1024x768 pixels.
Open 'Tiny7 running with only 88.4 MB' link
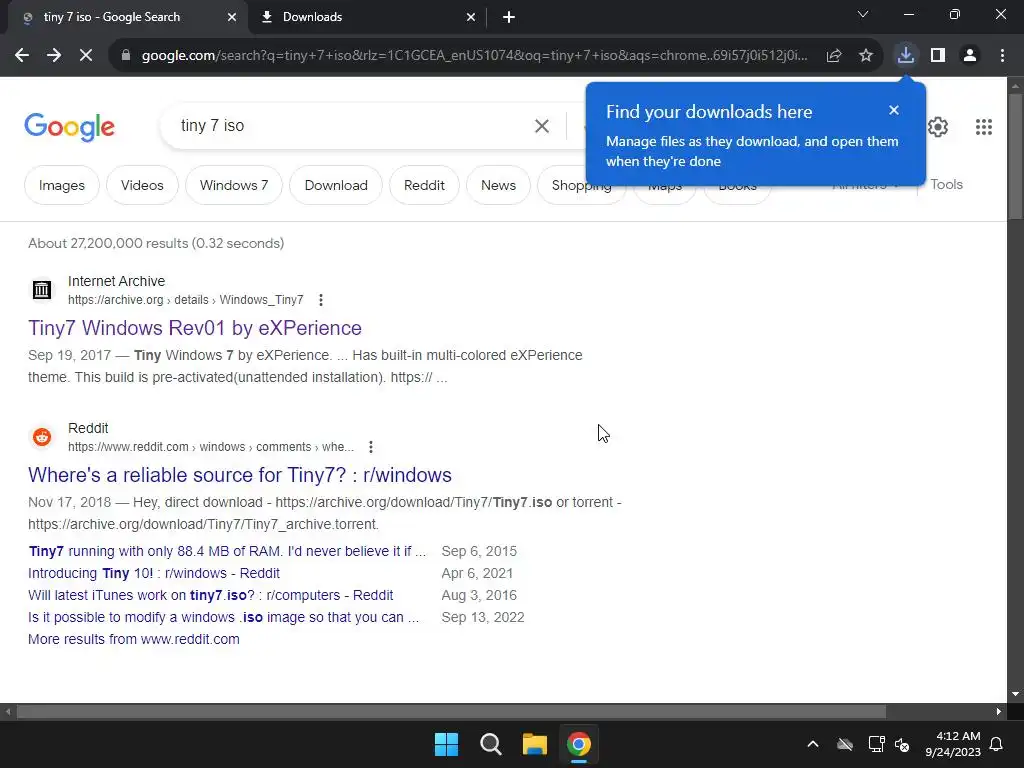pyautogui.click(x=227, y=551)
